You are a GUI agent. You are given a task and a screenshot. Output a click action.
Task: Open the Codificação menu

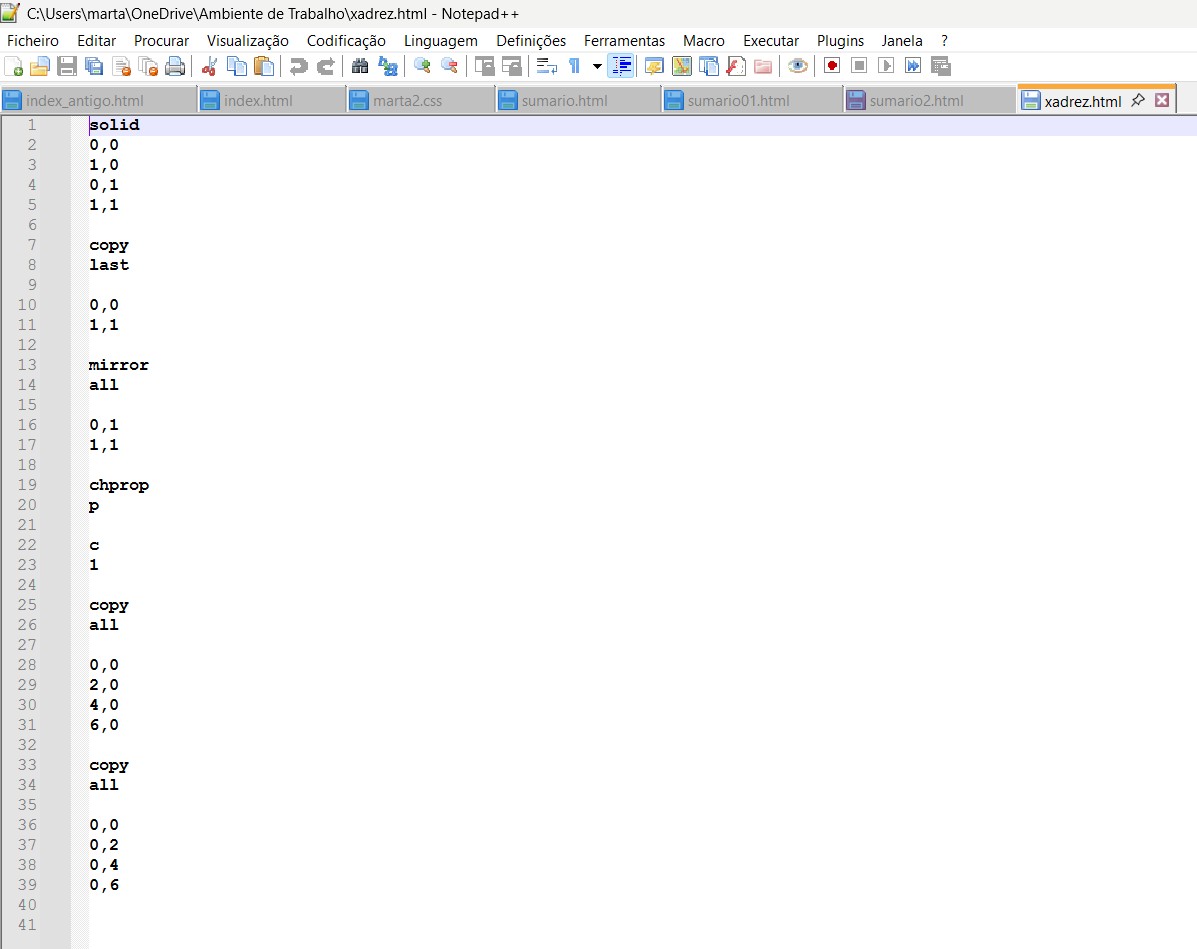(x=346, y=40)
